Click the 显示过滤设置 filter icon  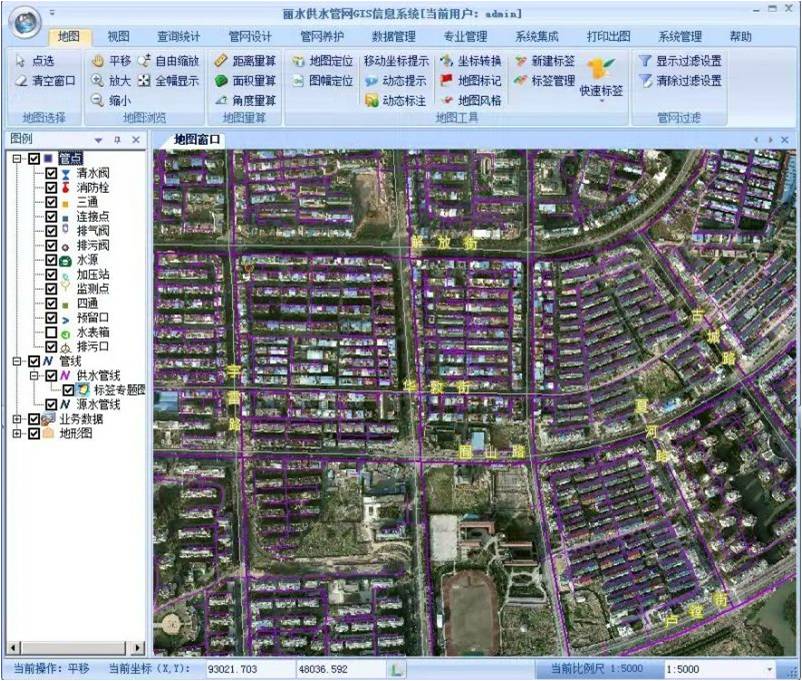(x=645, y=61)
